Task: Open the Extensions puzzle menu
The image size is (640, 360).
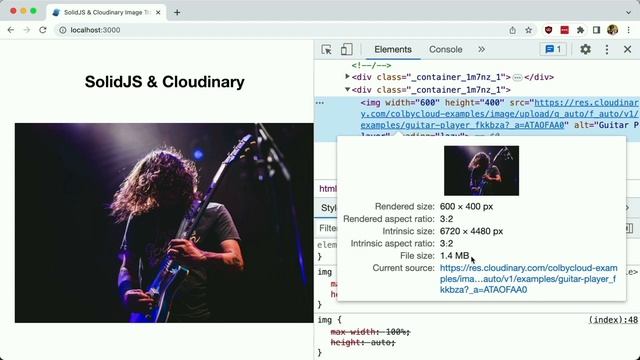Action: click(x=580, y=30)
